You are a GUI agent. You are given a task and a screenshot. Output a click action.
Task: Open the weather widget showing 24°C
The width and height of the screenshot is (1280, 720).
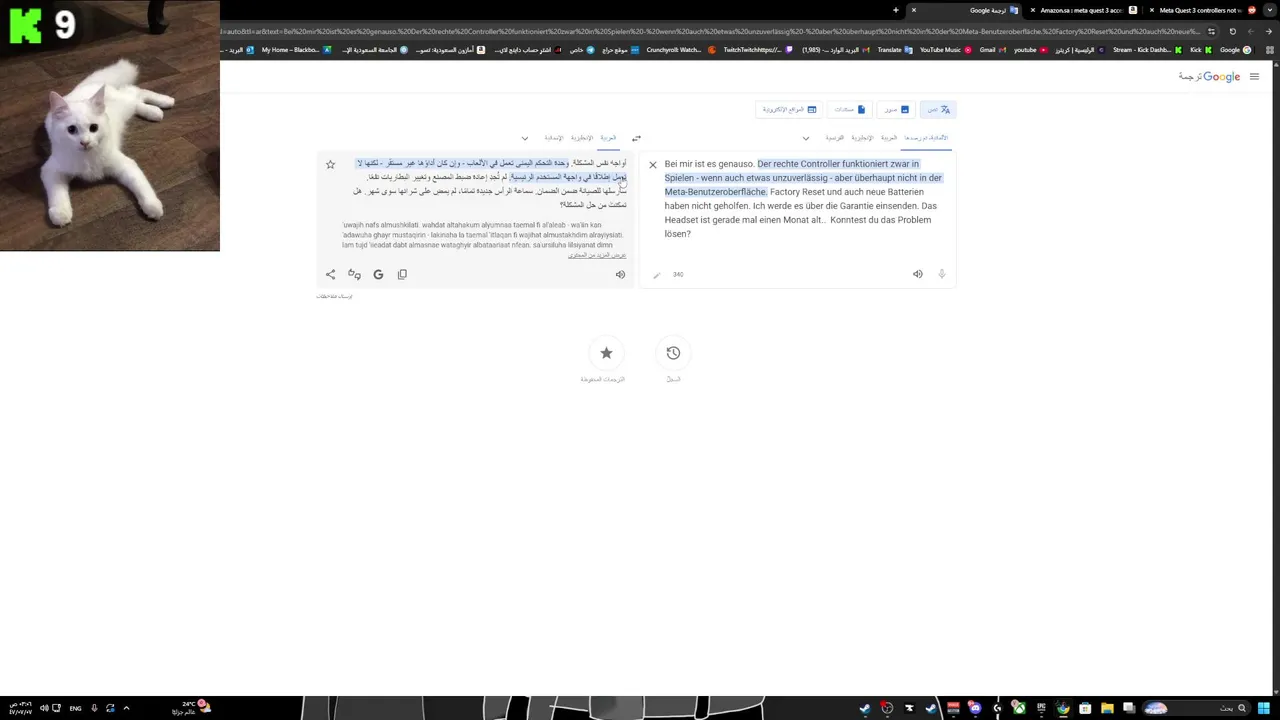coord(190,708)
